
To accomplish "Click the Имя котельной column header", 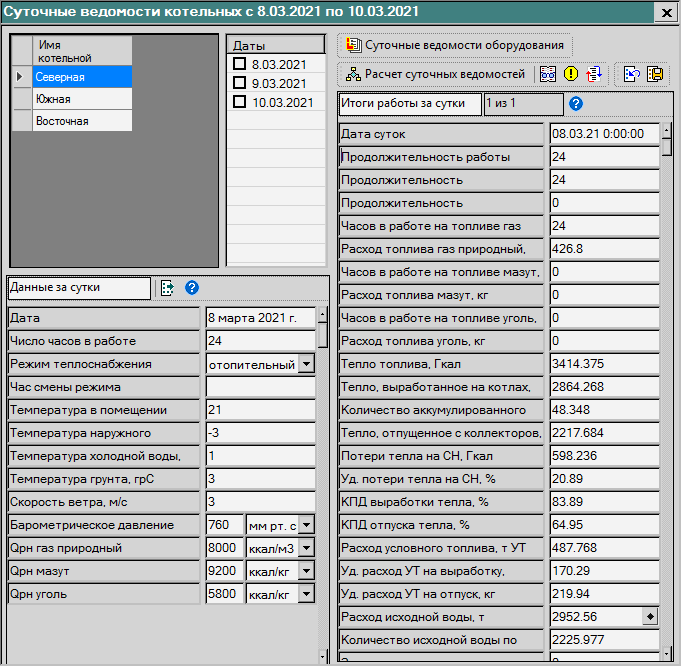I will [82, 51].
